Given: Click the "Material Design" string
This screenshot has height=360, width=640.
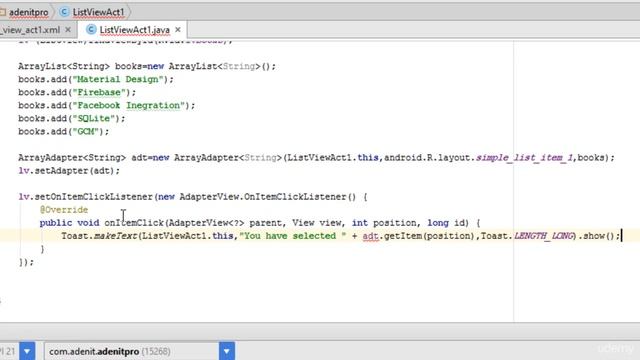Looking at the screenshot, I should tap(118, 79).
